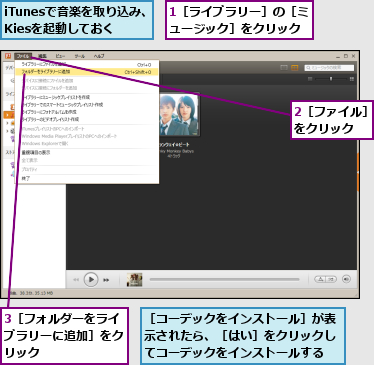This screenshot has height=365, width=374.
Task: Seek on the playback progress bar
Action: click(x=224, y=279)
